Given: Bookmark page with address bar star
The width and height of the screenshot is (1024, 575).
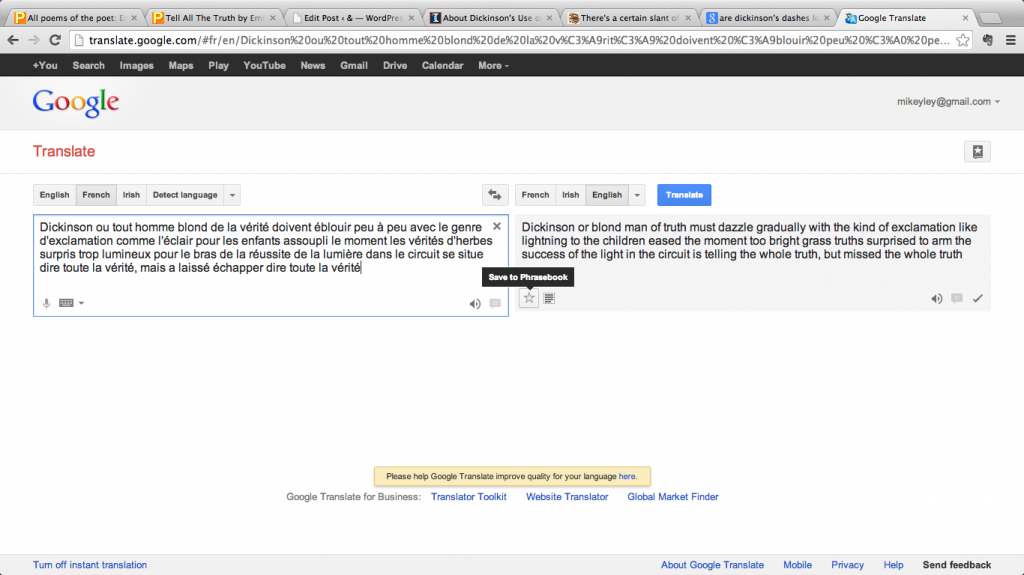Looking at the screenshot, I should click(x=963, y=41).
